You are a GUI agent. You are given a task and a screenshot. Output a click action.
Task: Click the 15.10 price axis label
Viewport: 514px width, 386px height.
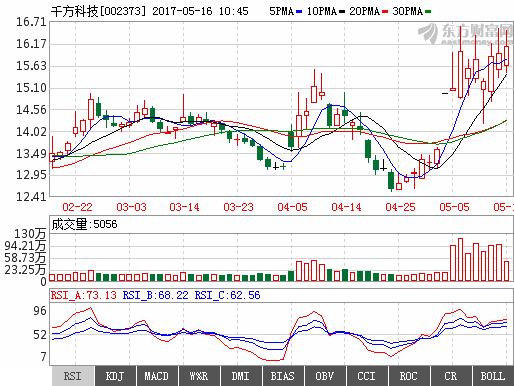pos(31,88)
